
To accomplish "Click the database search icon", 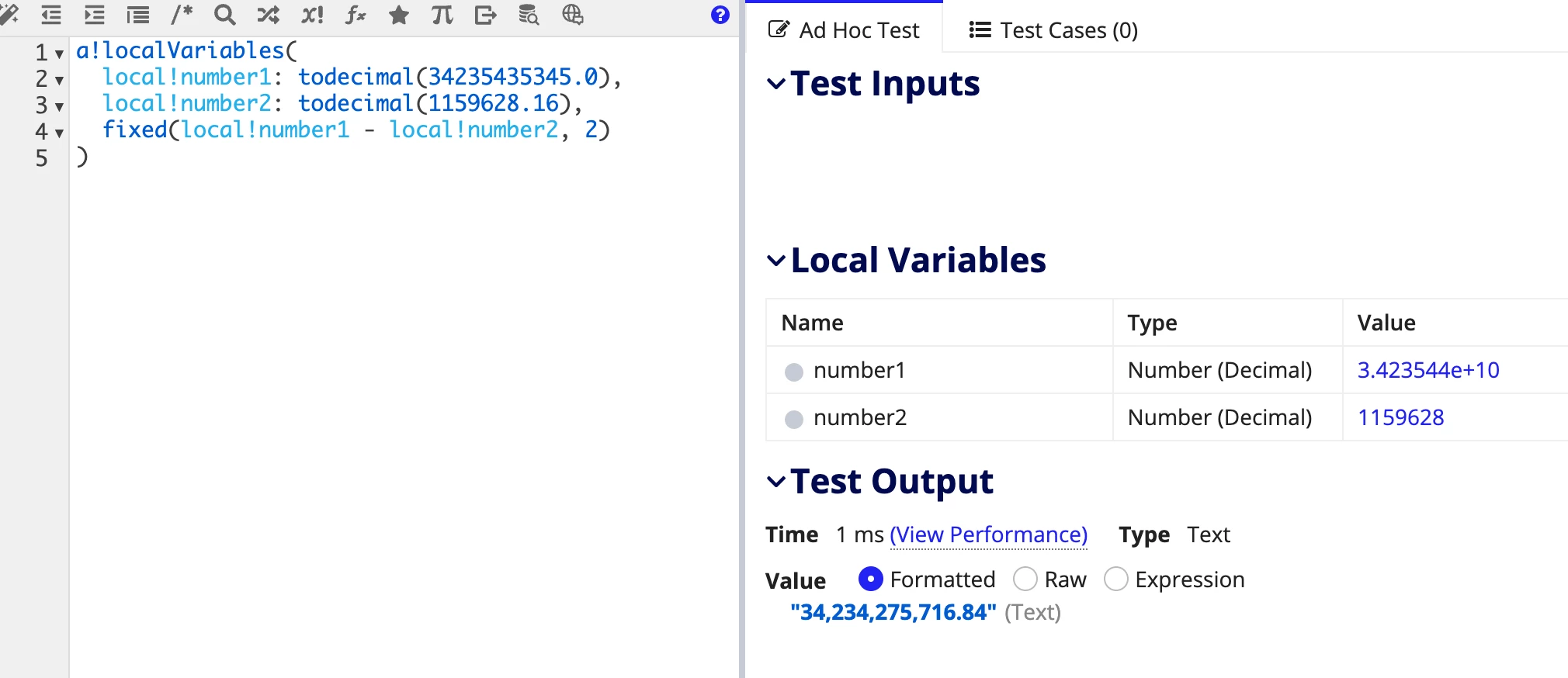I will click(529, 15).
